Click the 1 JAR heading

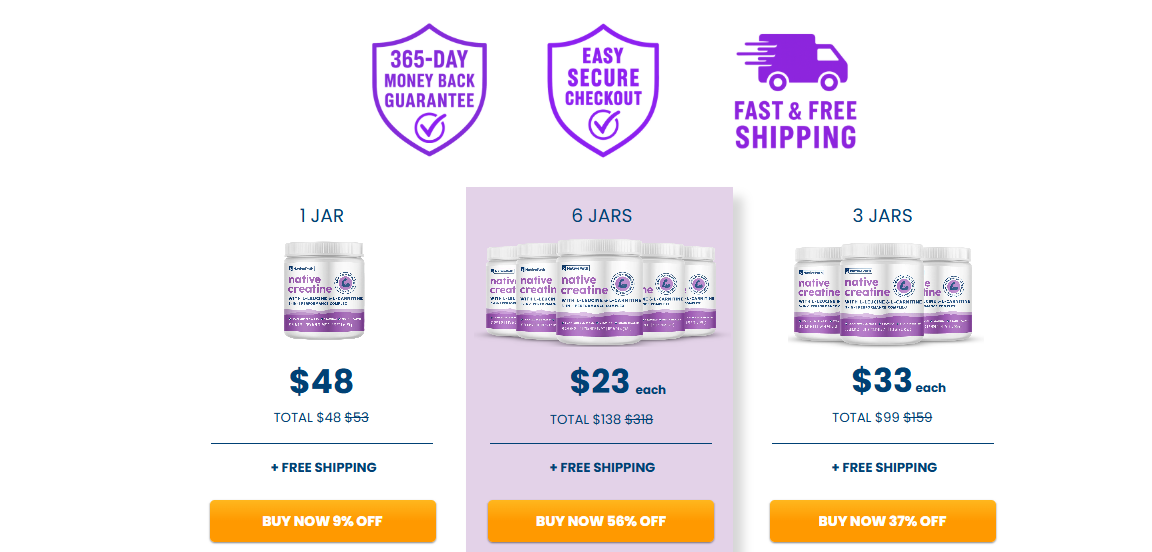[322, 216]
